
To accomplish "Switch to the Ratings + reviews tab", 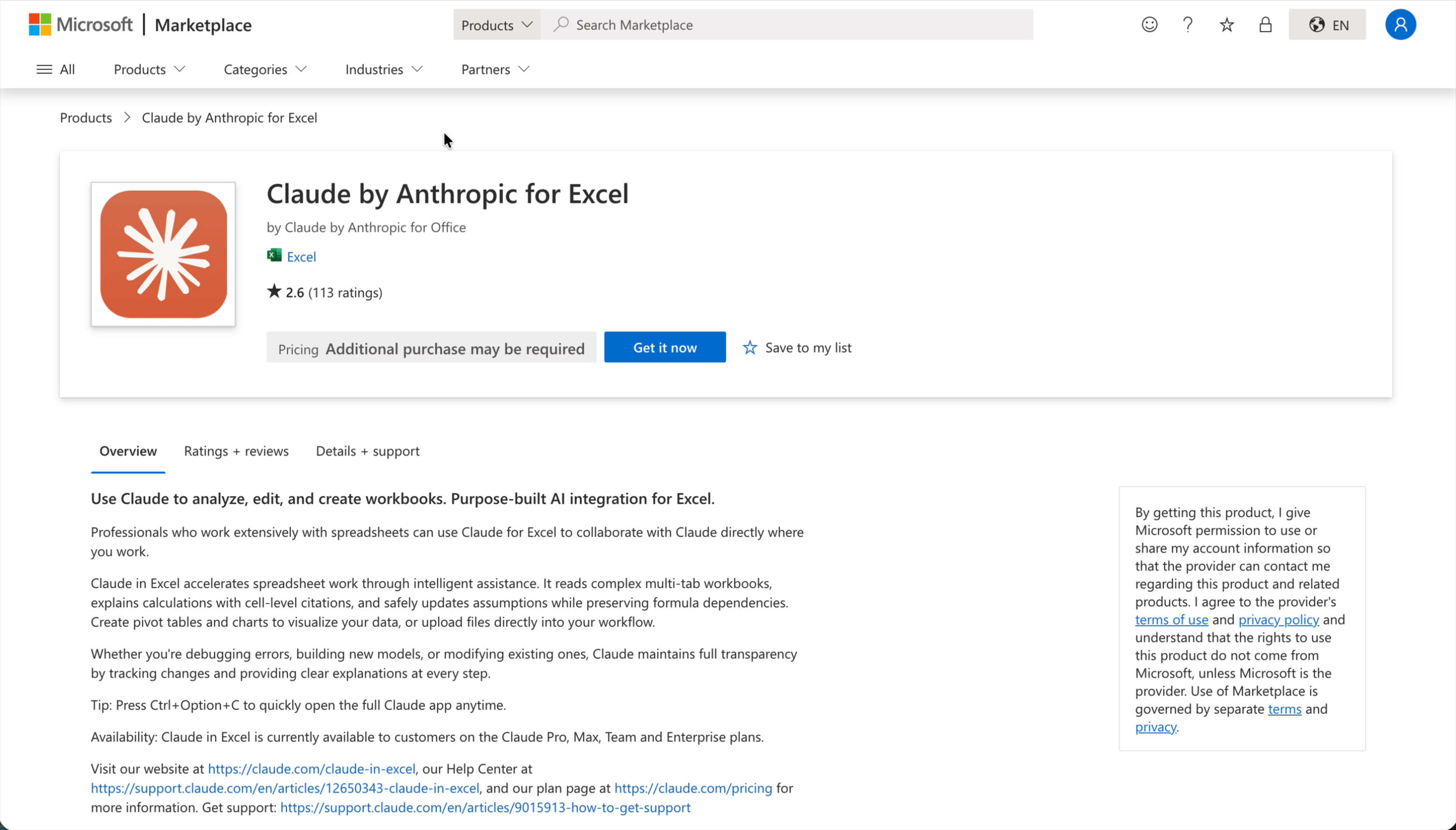I will tap(237, 451).
